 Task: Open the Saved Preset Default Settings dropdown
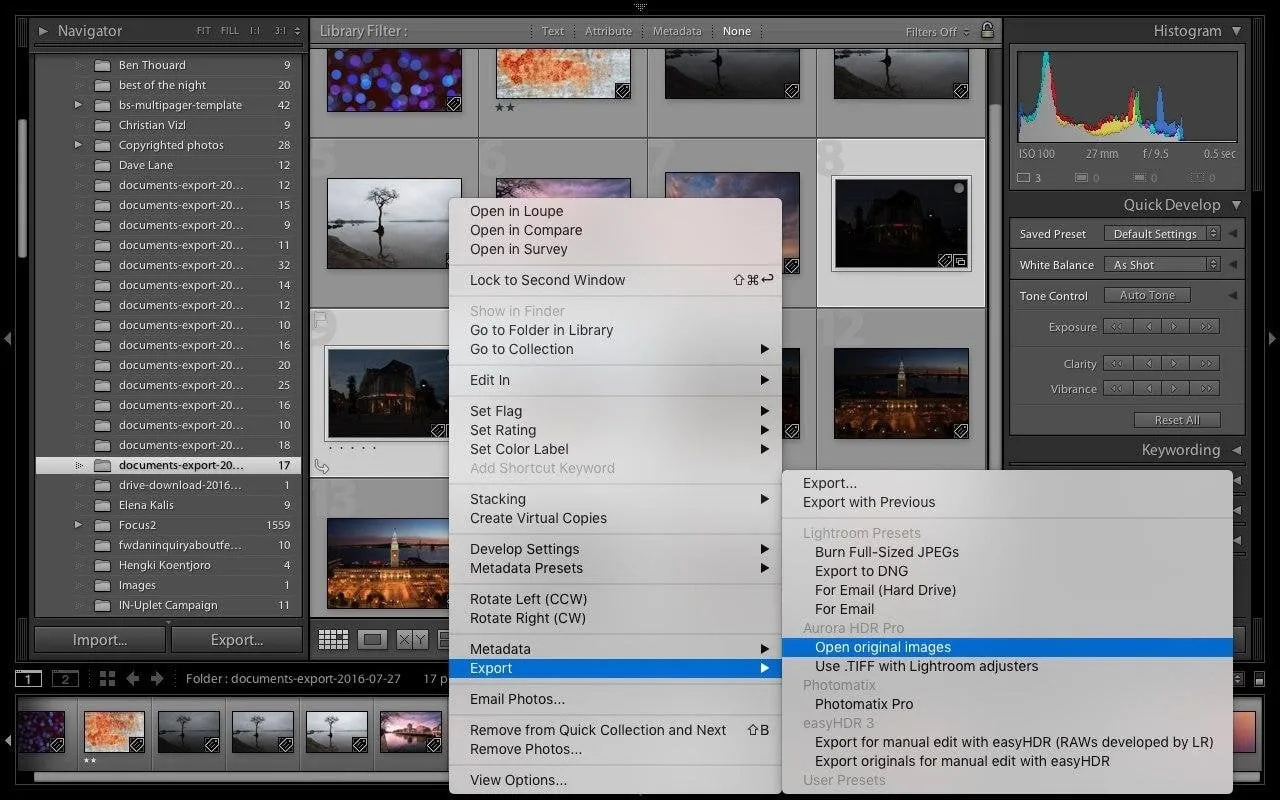point(1160,234)
